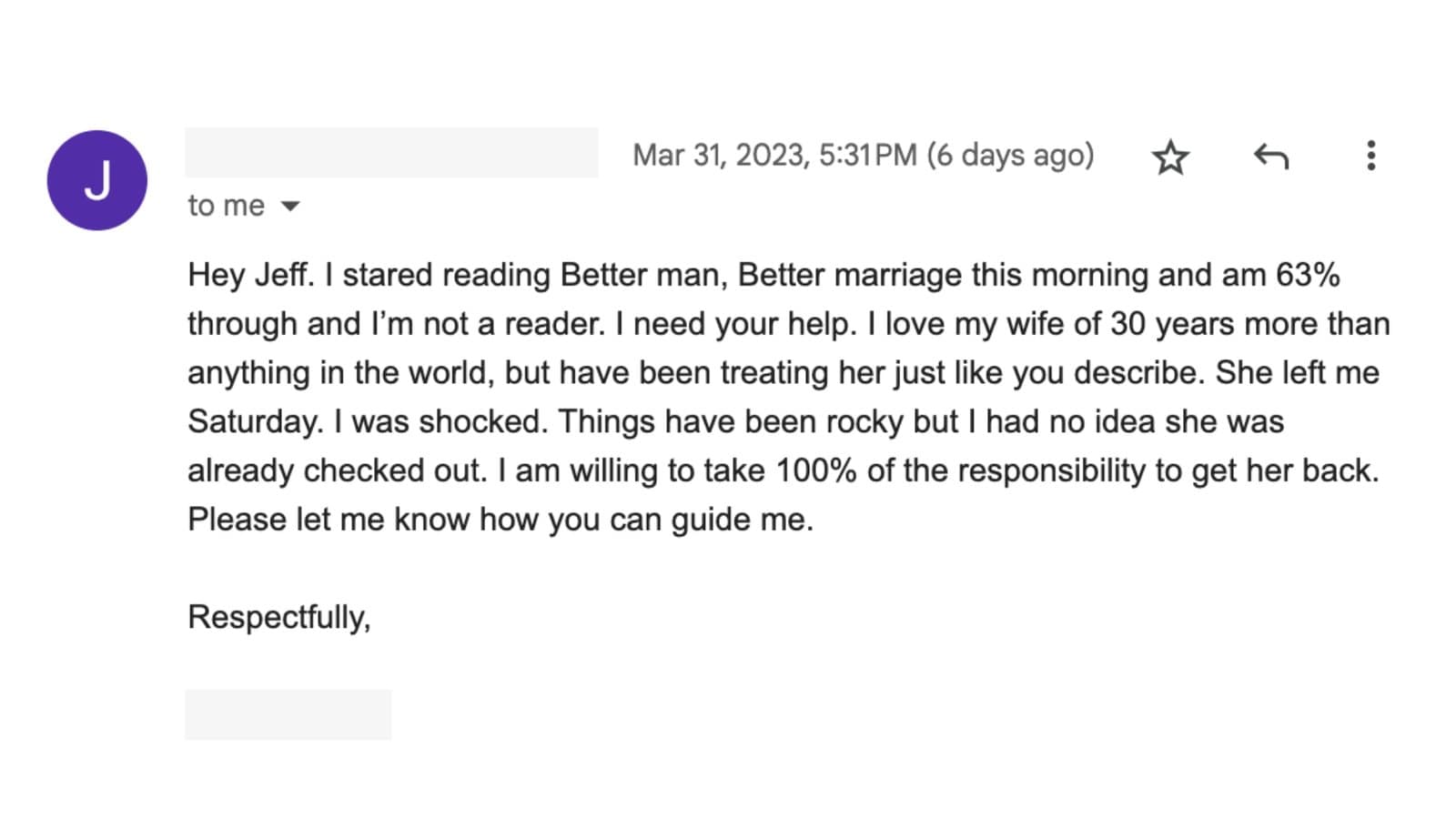Image resolution: width=1456 pixels, height=819 pixels.
Task: Star this email message
Action: 1170,157
